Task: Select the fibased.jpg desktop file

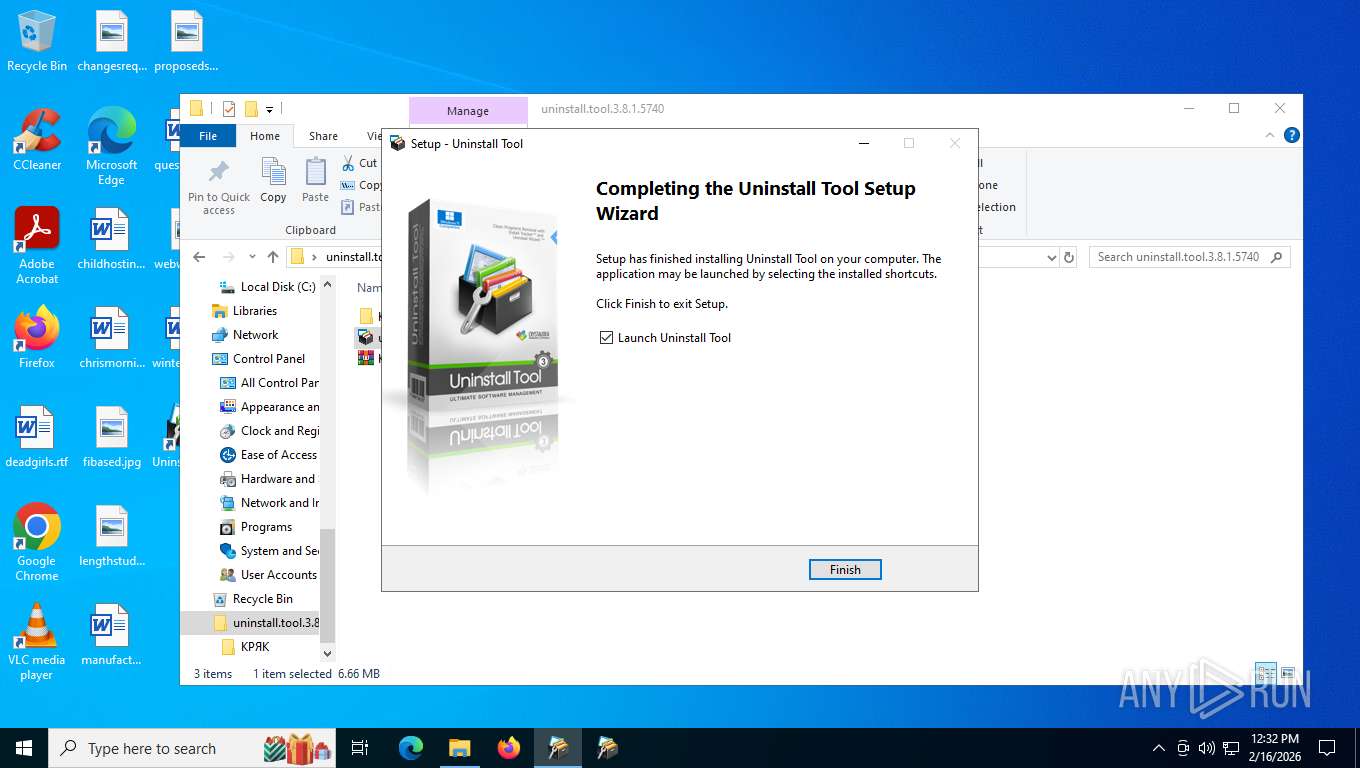Action: pos(111,438)
